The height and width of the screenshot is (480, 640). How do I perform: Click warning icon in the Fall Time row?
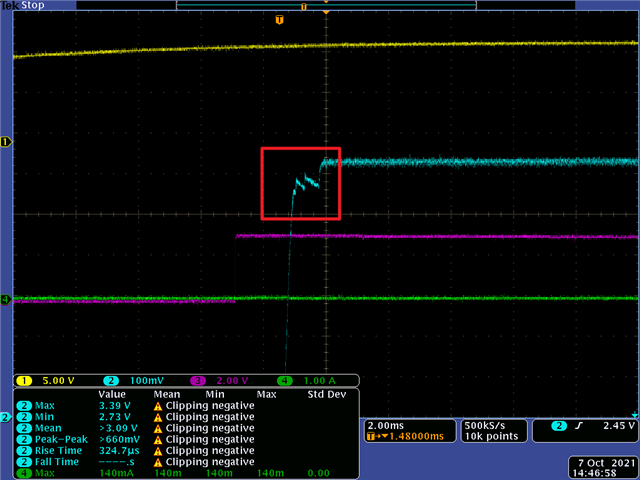click(158, 462)
